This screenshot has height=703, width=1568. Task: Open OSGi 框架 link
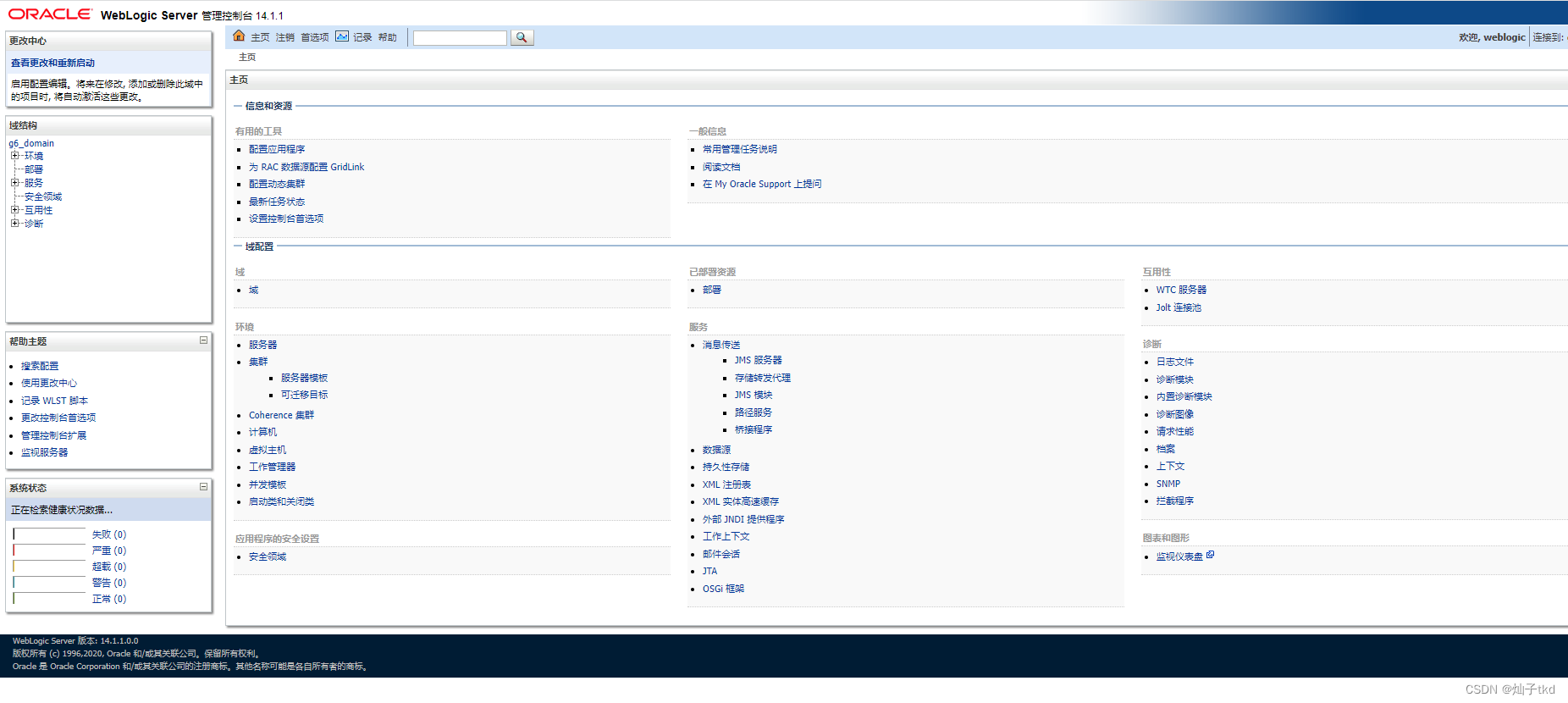pos(723,589)
